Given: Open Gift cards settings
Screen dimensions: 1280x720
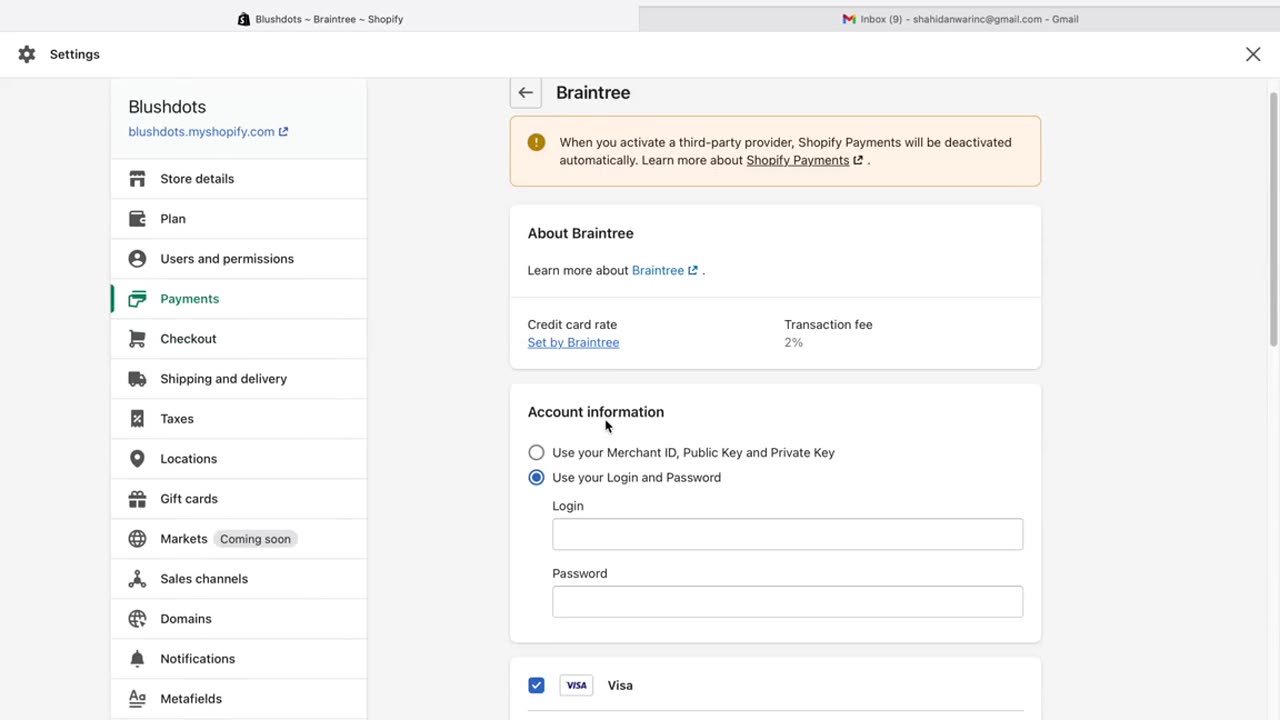Looking at the screenshot, I should 239,498.
